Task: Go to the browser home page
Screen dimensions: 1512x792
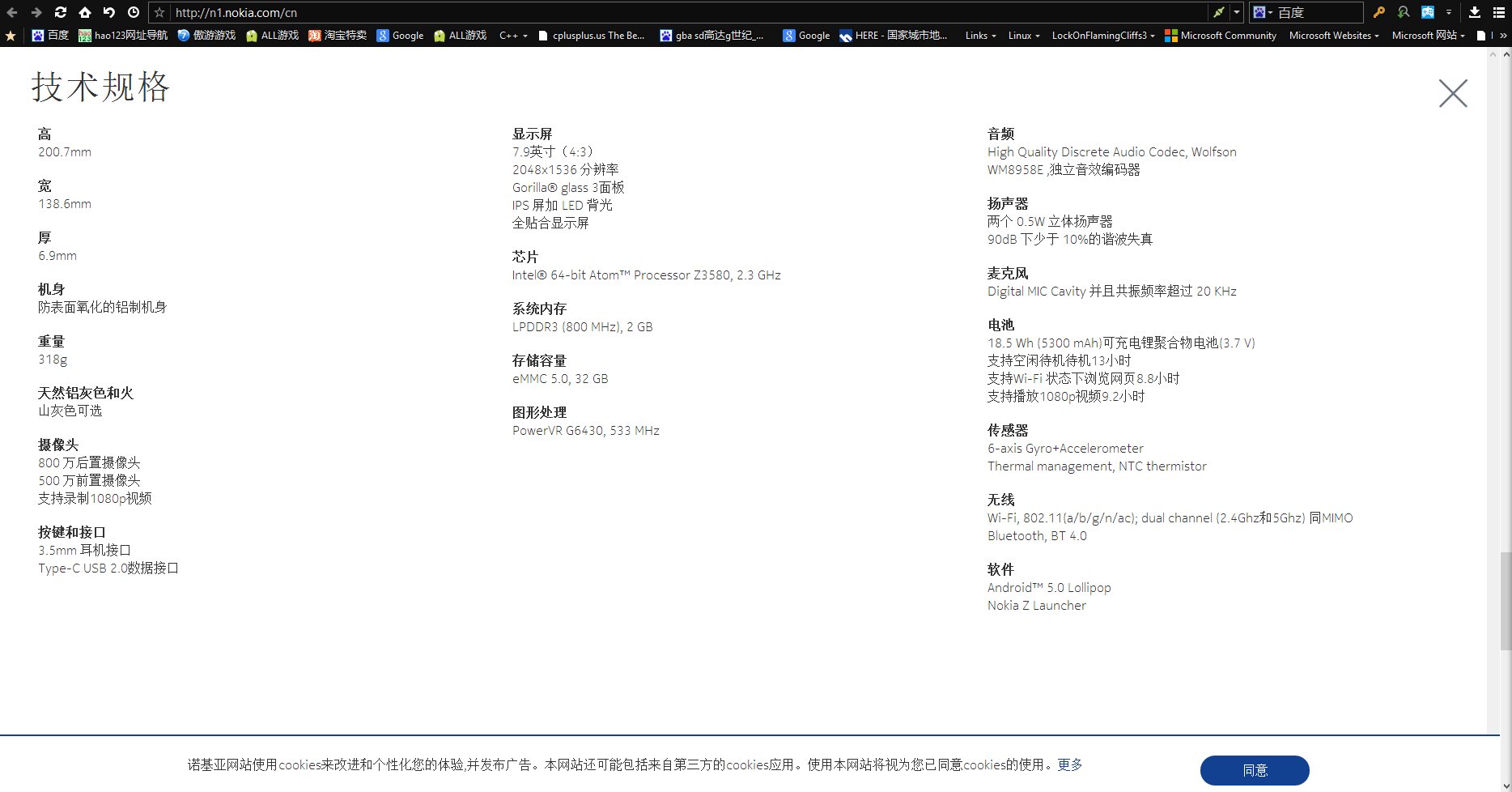Action: (84, 12)
